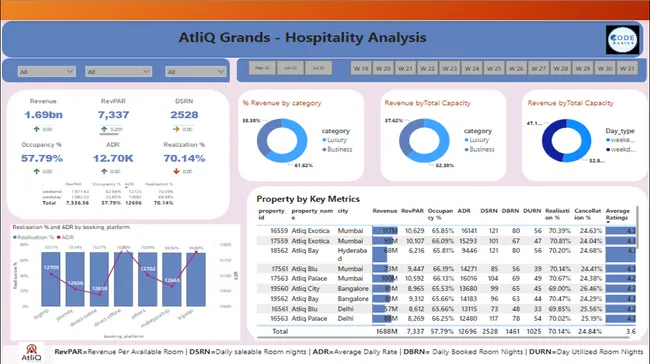Click the green up arrow under ADR

click(x=104, y=171)
